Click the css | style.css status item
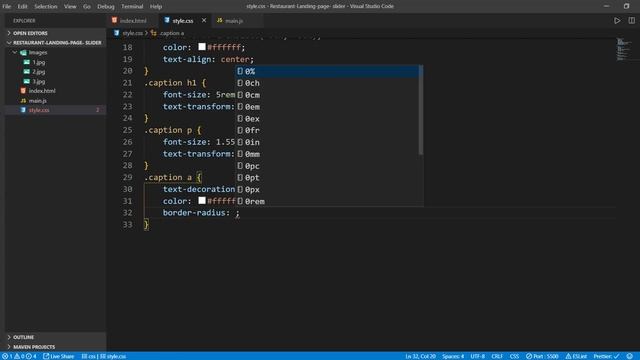Screen dimensions: 640x360 coord(104,356)
